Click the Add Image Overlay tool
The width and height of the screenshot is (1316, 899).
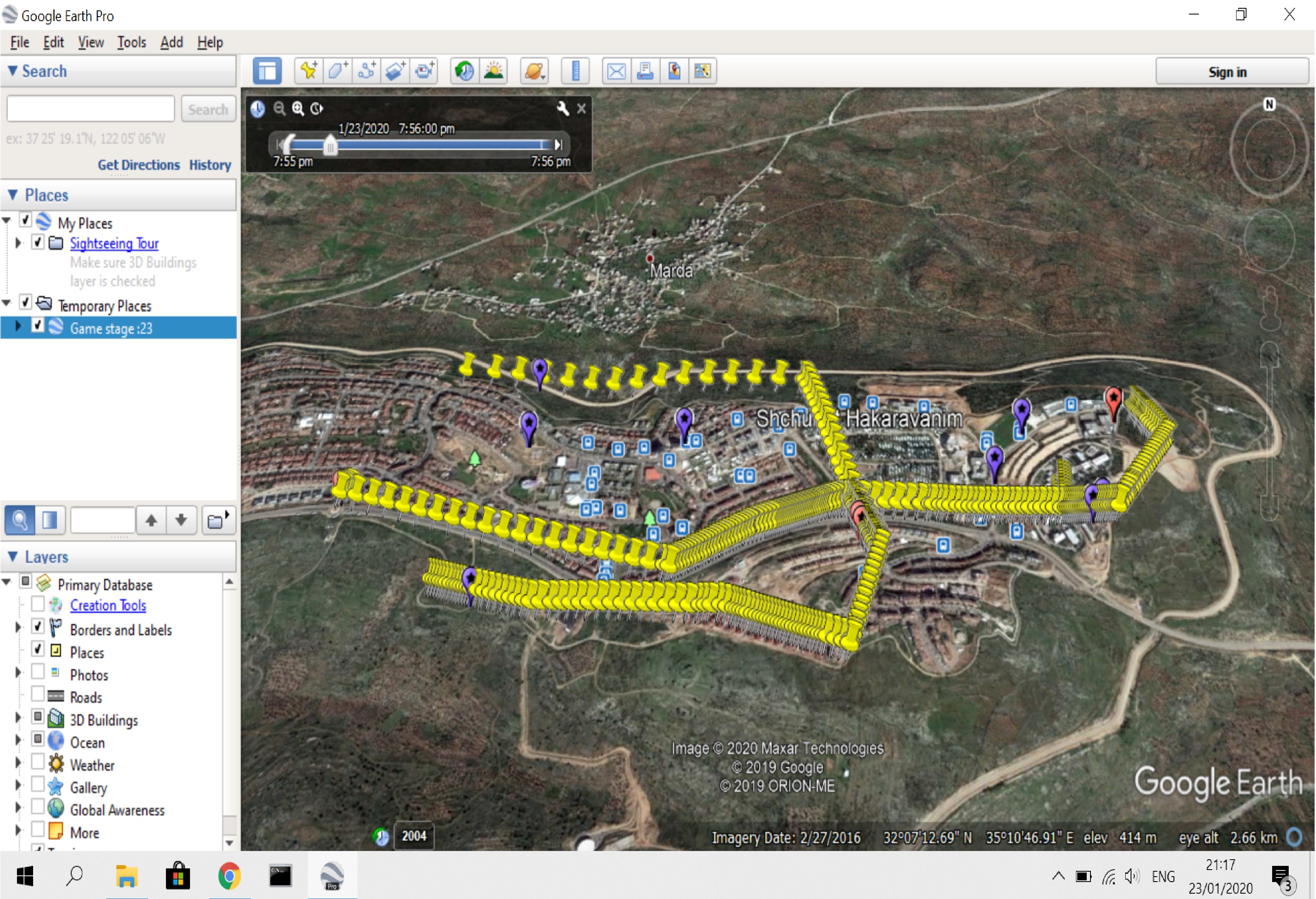[395, 71]
